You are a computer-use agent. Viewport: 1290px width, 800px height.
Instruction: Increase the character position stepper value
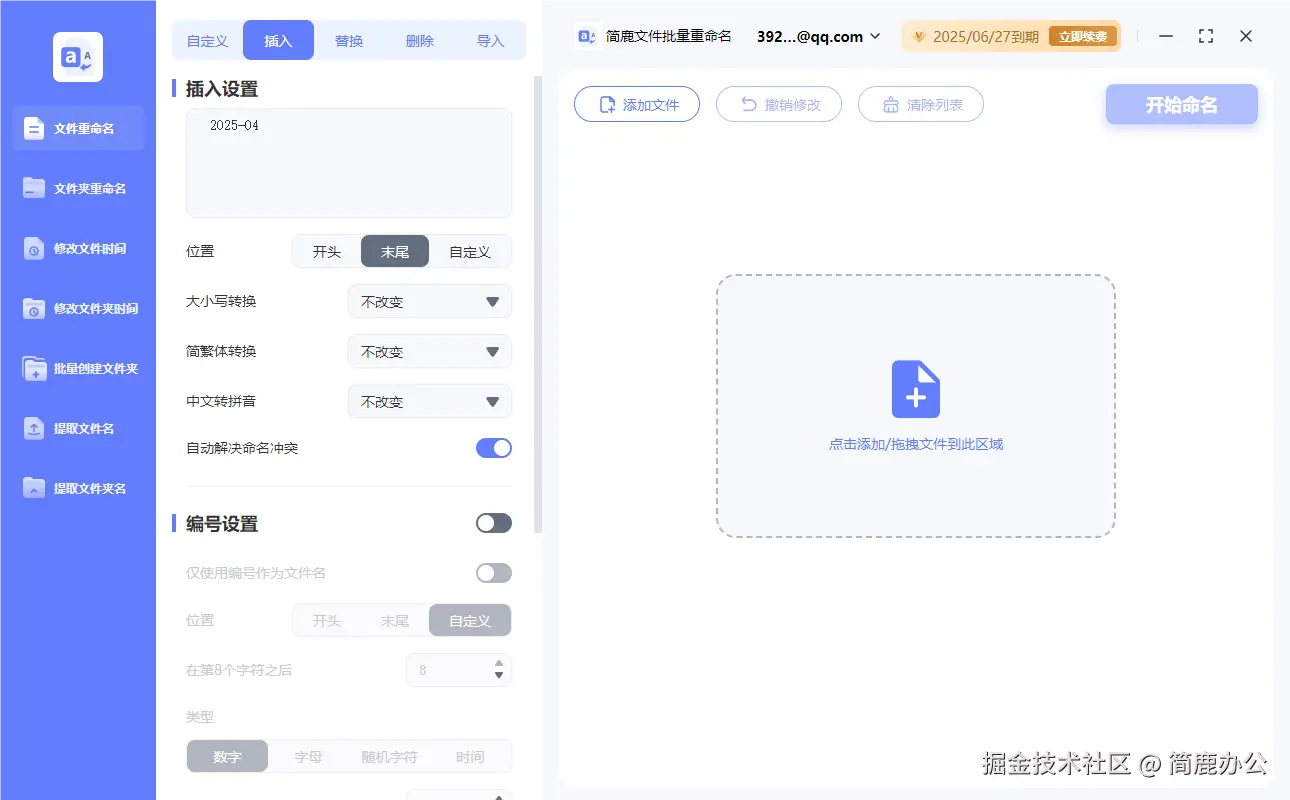click(499, 663)
